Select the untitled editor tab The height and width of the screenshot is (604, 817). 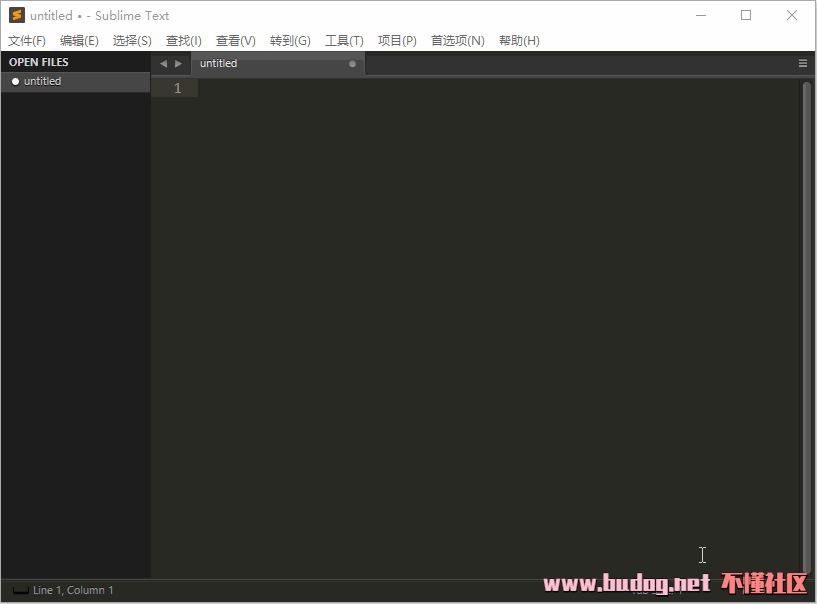(x=278, y=64)
